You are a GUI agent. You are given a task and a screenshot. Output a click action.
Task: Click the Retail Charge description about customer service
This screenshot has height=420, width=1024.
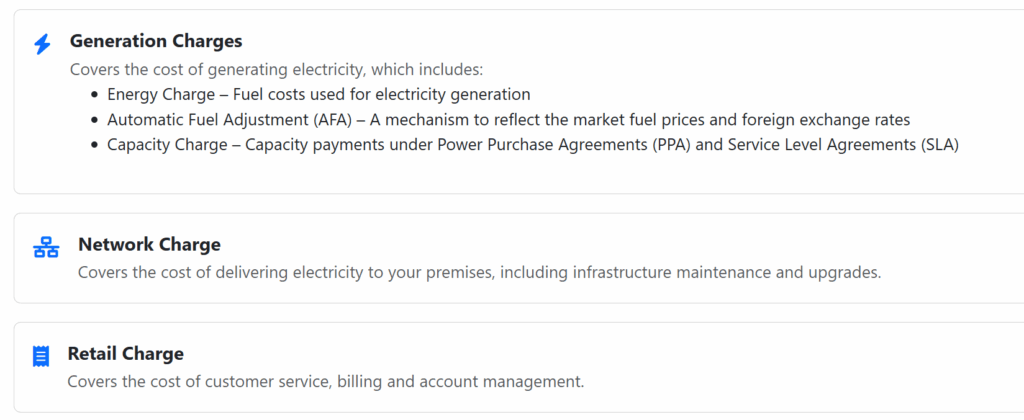tap(325, 381)
